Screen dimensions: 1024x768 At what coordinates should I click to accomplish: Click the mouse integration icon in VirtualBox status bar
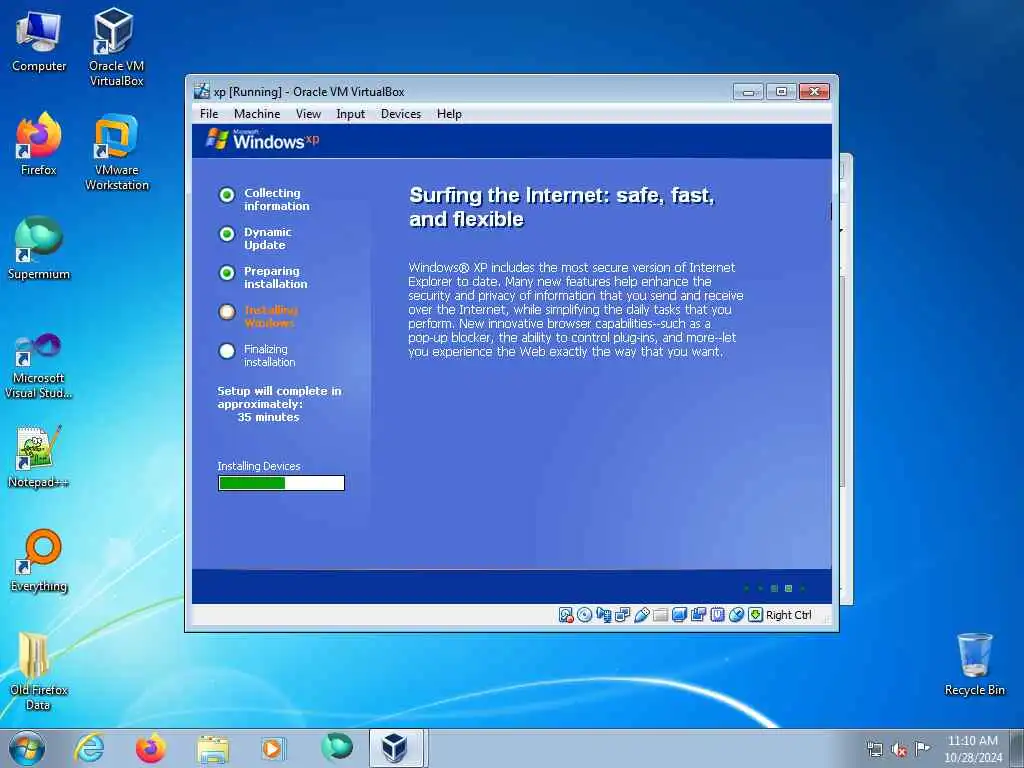point(736,615)
